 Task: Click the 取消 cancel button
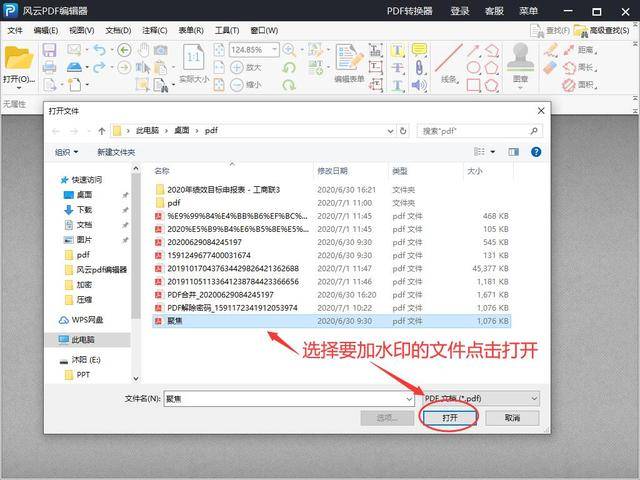pos(512,418)
